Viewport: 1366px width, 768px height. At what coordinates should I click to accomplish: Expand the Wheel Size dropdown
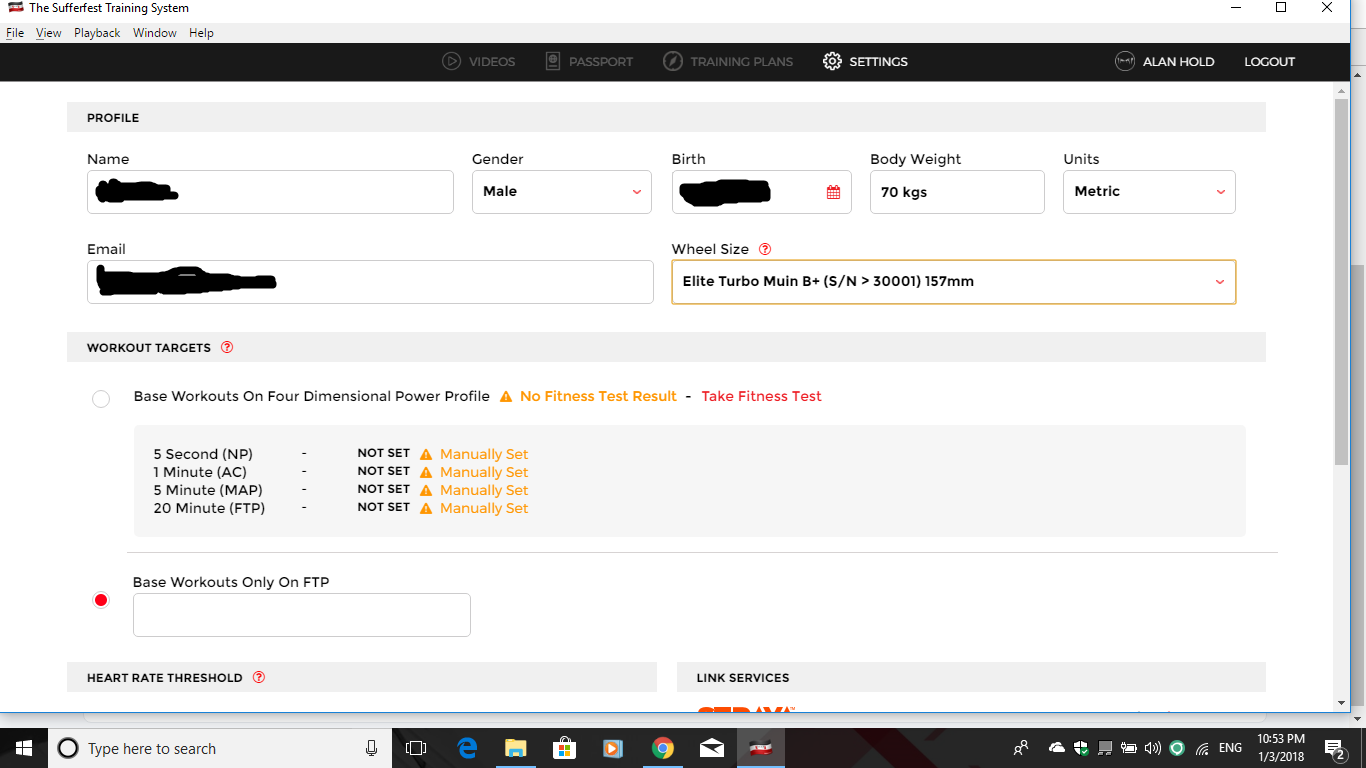click(1219, 281)
